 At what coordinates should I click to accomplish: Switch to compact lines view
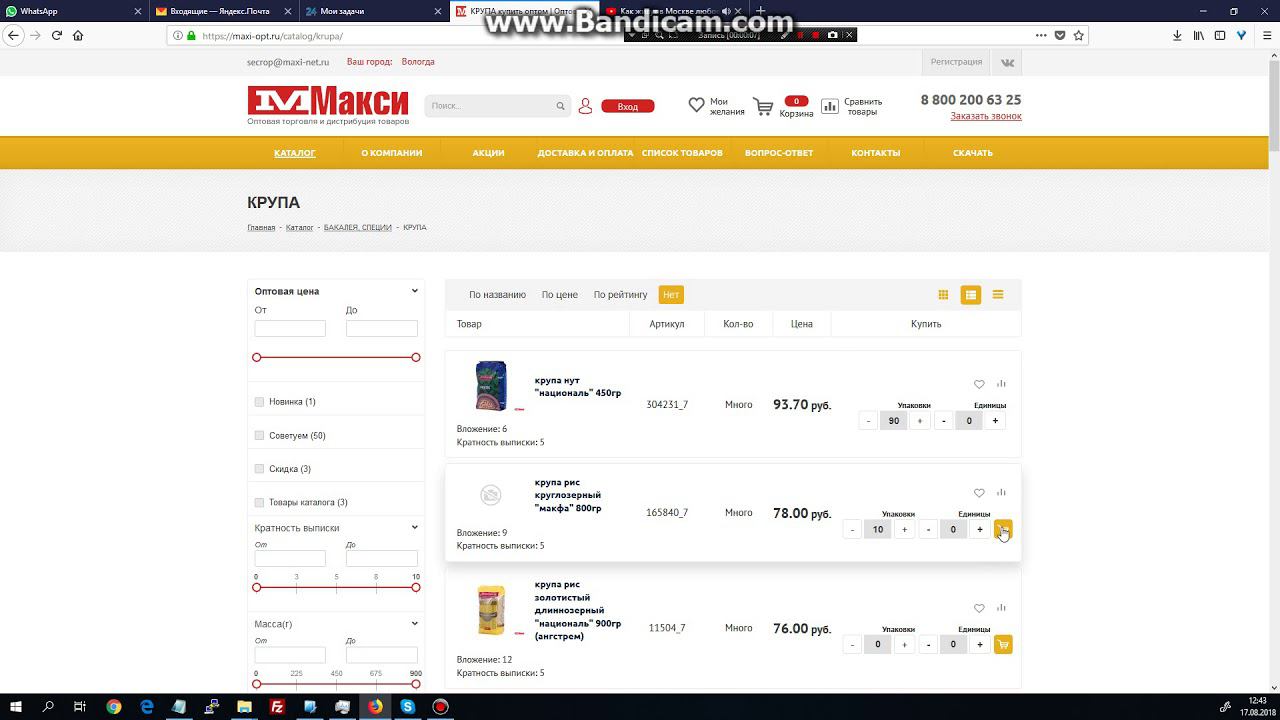pos(998,295)
